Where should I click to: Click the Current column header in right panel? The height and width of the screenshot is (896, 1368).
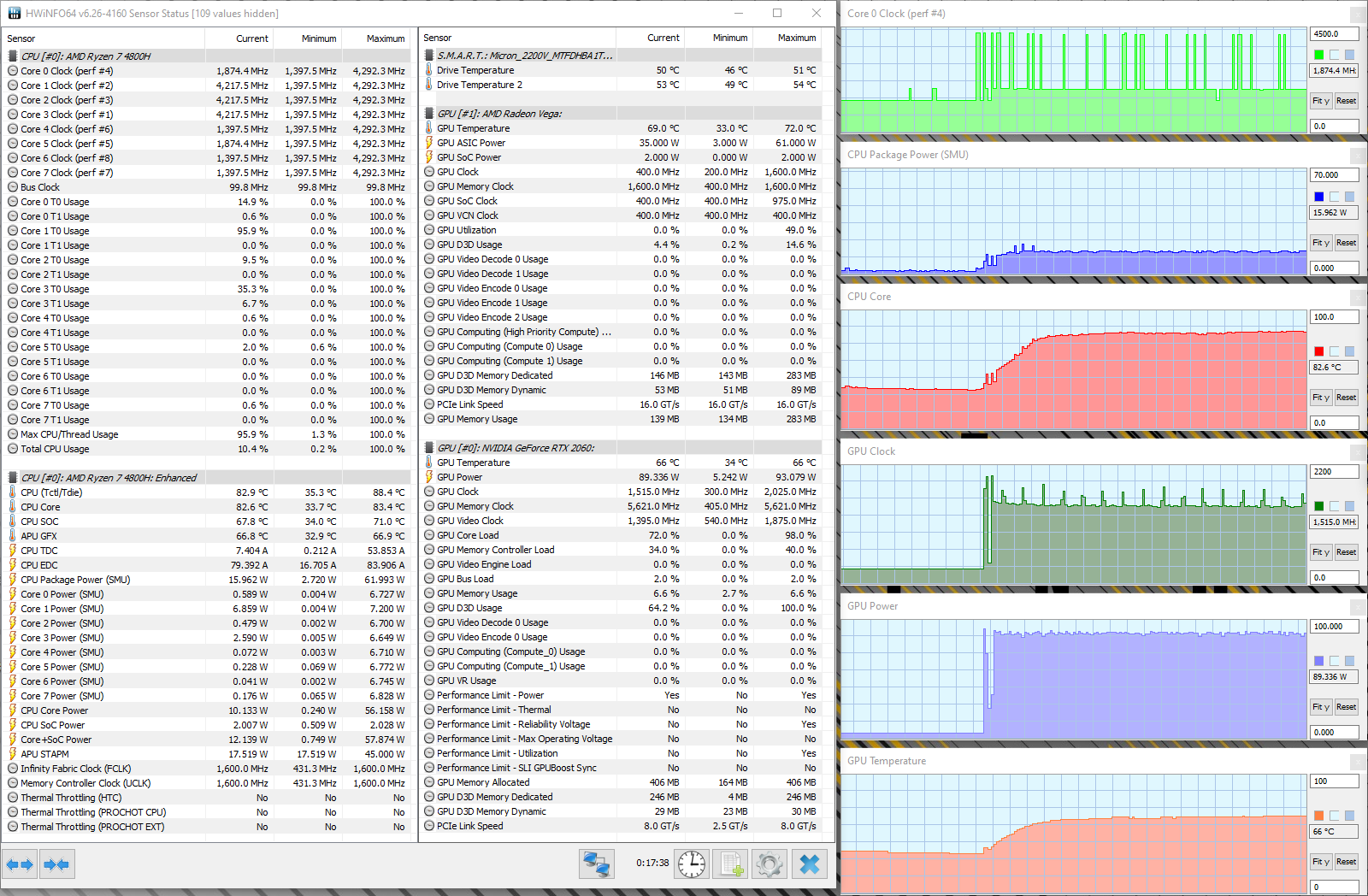pyautogui.click(x=663, y=38)
